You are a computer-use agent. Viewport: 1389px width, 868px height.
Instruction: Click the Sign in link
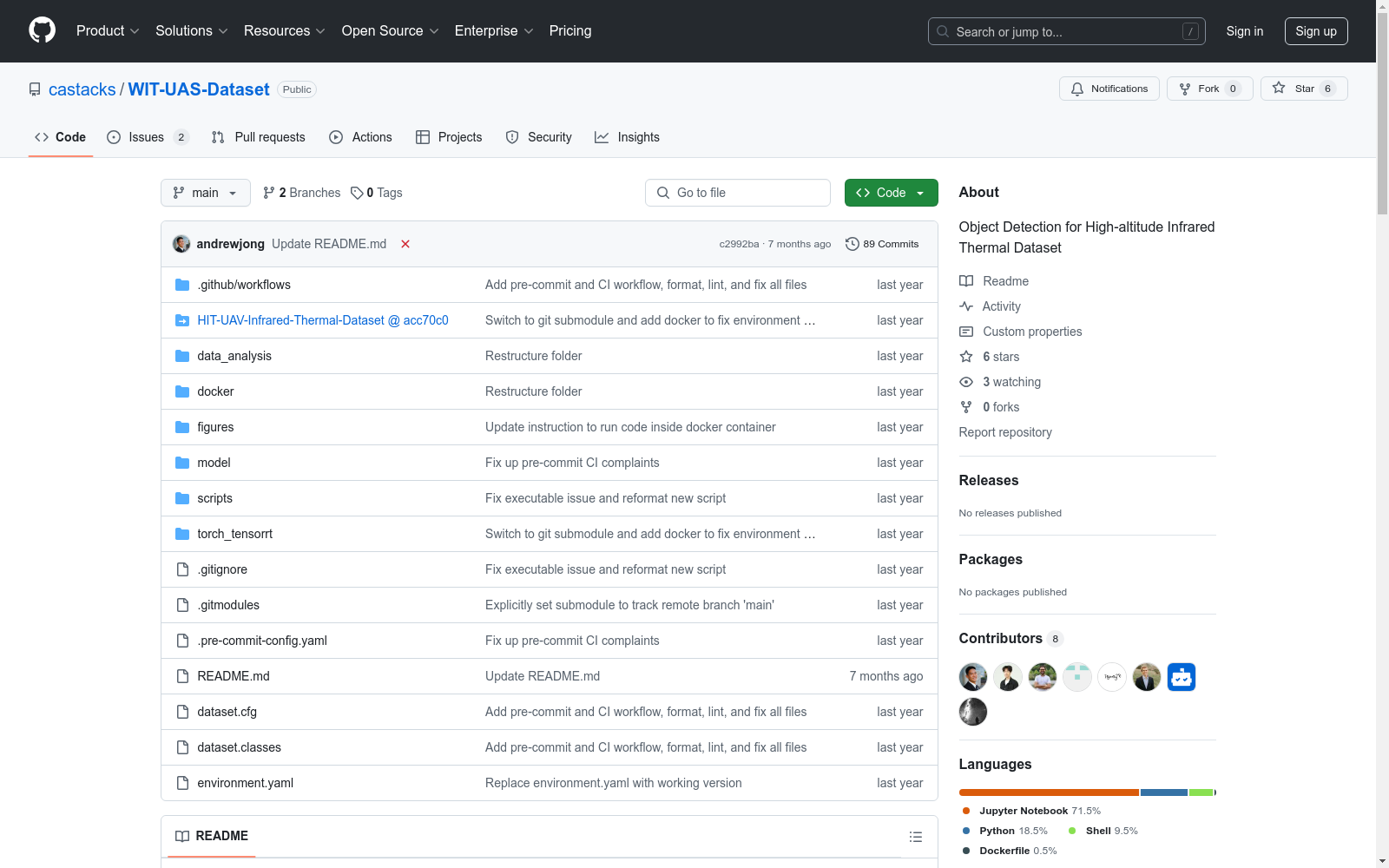[x=1245, y=31]
